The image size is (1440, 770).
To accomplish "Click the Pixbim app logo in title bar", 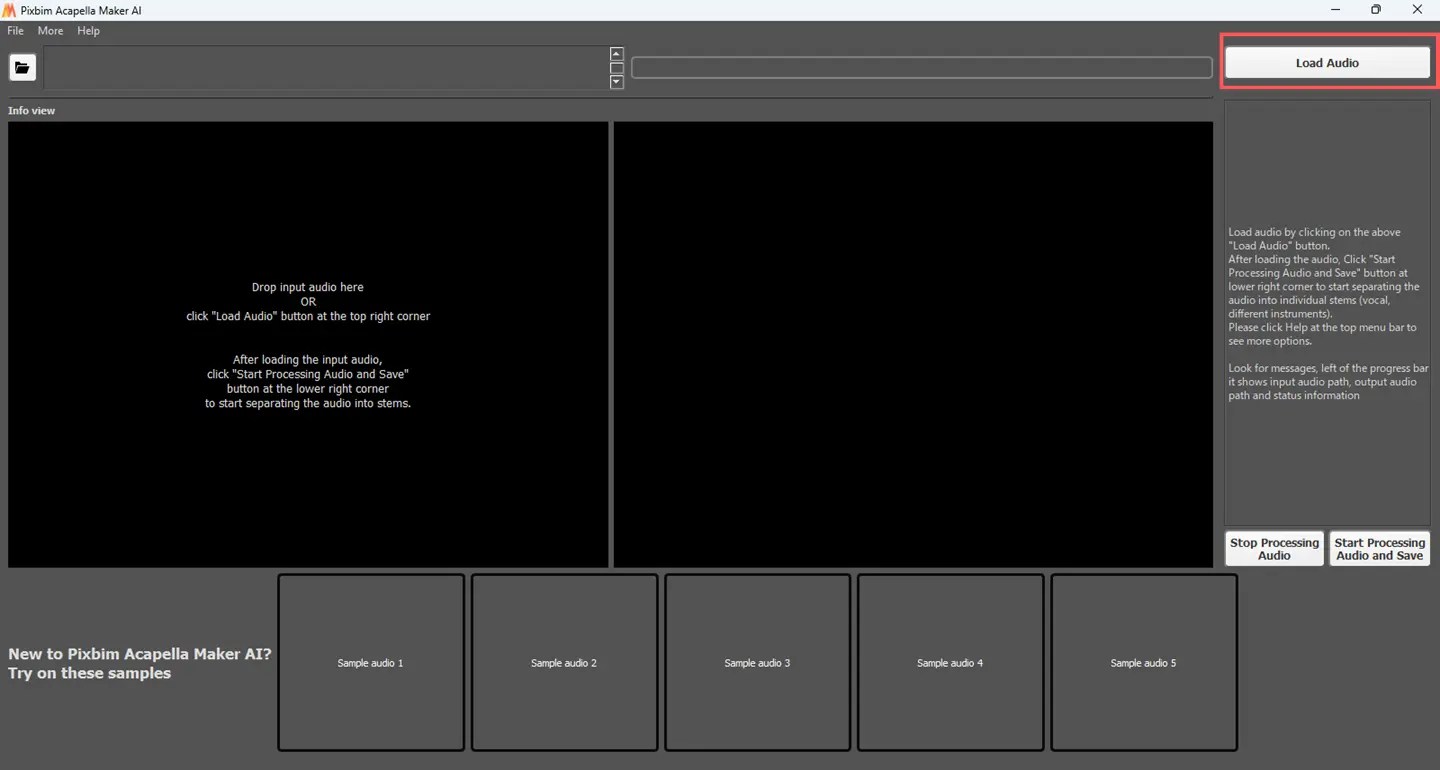I will pos(9,10).
